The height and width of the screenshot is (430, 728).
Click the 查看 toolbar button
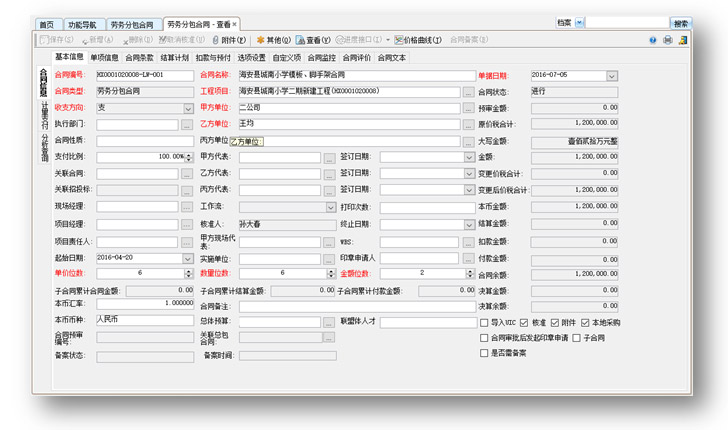[313, 40]
